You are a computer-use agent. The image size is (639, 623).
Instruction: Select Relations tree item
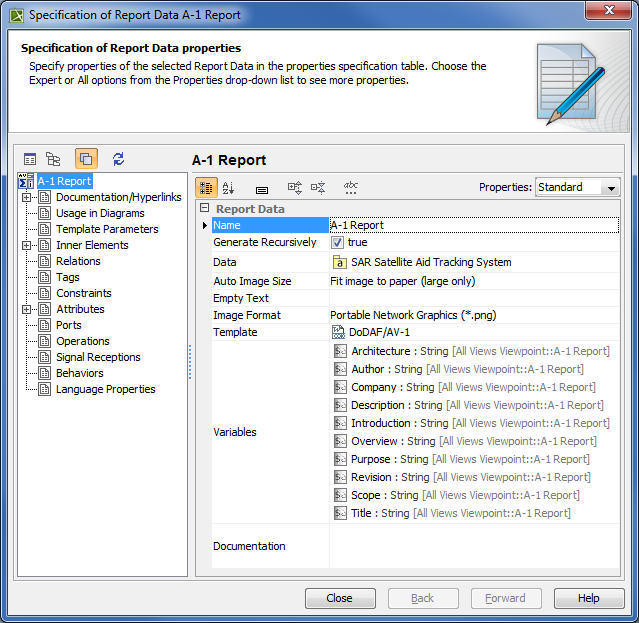click(78, 261)
